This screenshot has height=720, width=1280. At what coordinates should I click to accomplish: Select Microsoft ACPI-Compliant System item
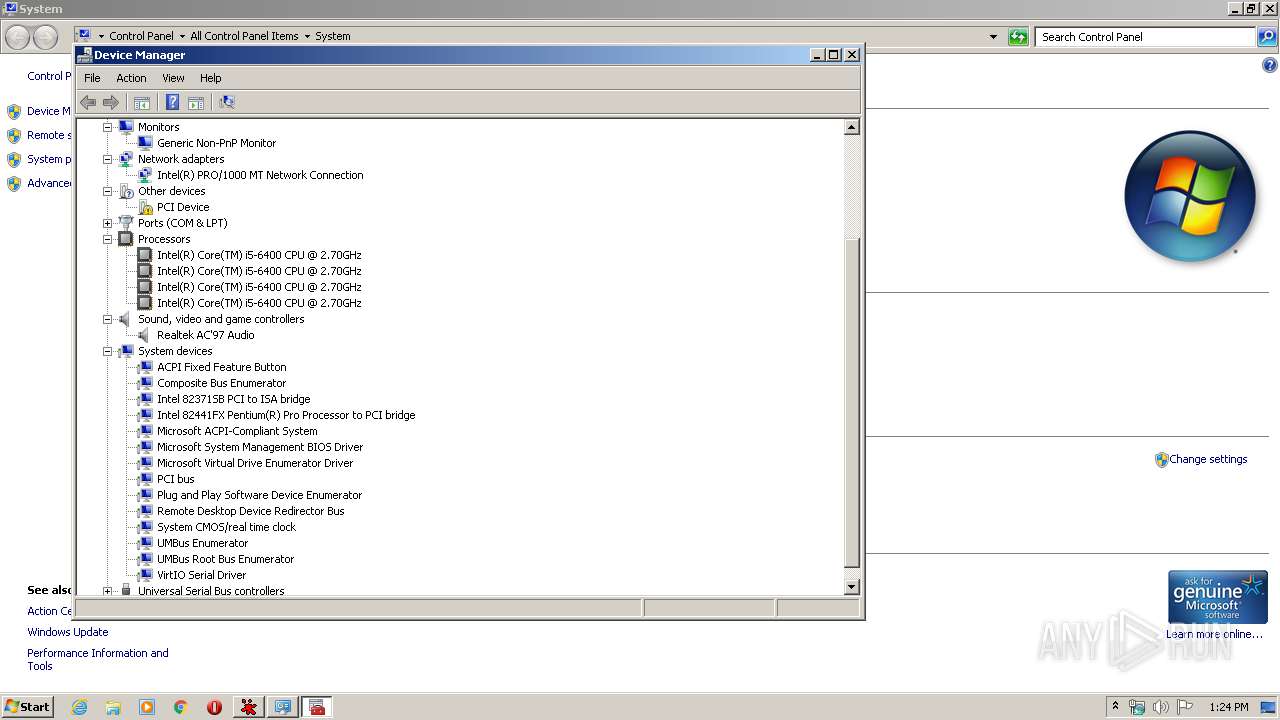(x=237, y=431)
